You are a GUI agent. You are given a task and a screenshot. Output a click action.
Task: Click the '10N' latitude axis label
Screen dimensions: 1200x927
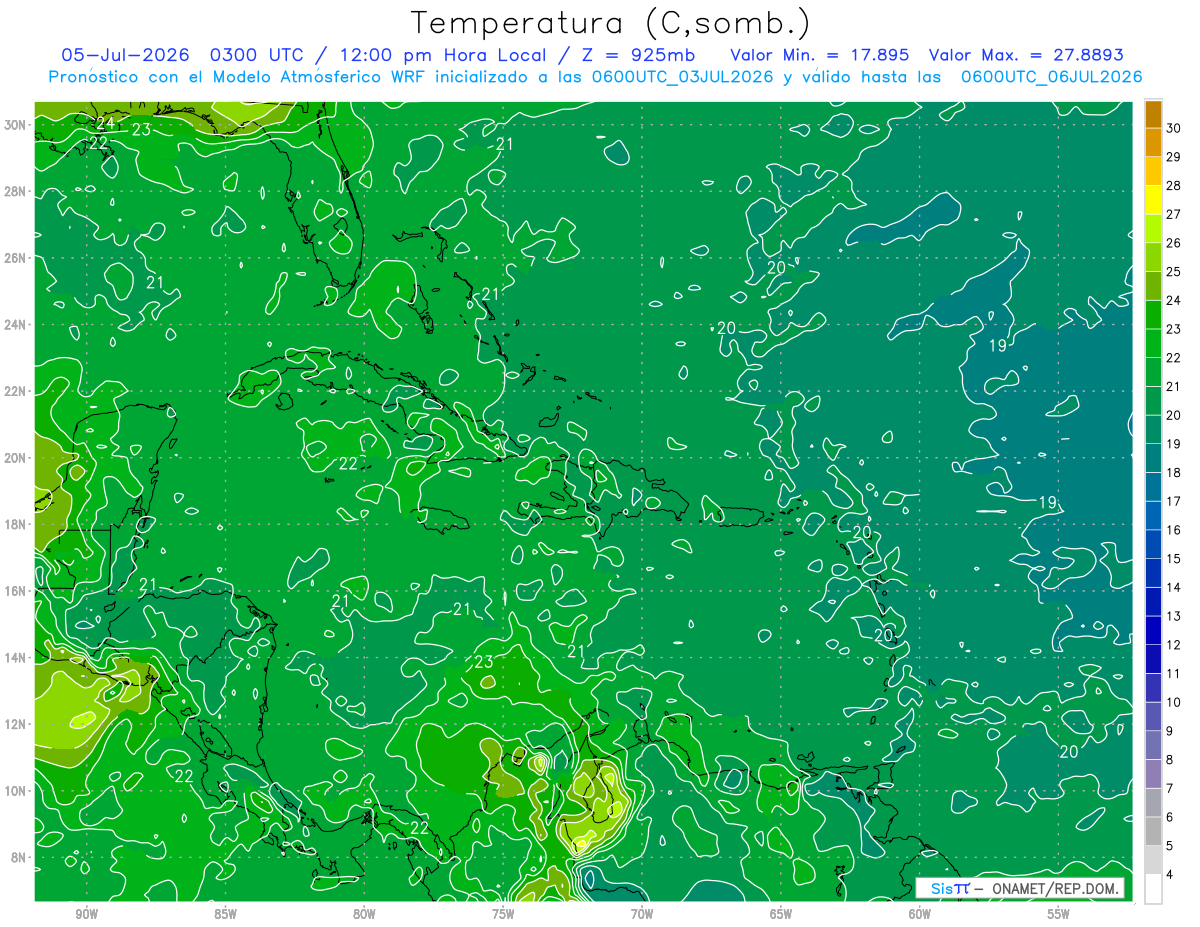tap(15, 791)
